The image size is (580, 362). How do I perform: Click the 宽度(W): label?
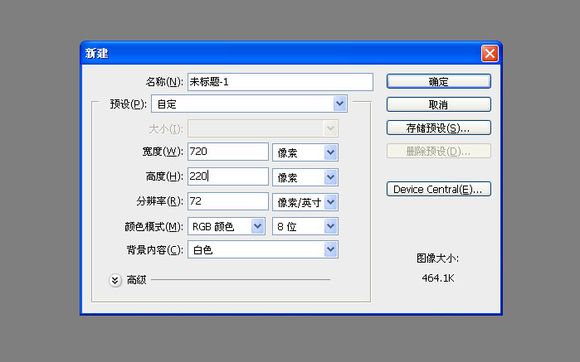(x=163, y=152)
